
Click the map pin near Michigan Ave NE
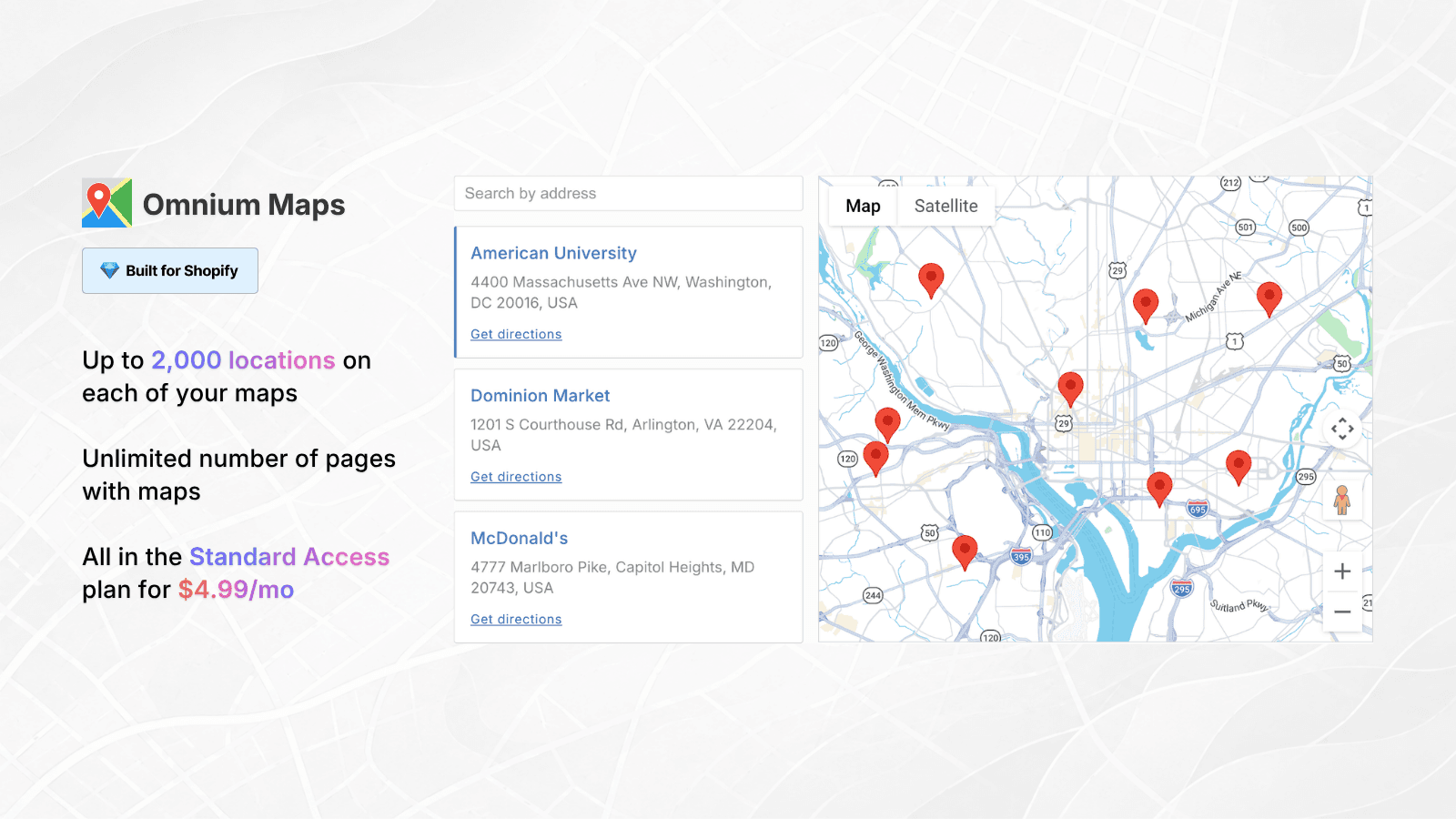tap(1269, 299)
